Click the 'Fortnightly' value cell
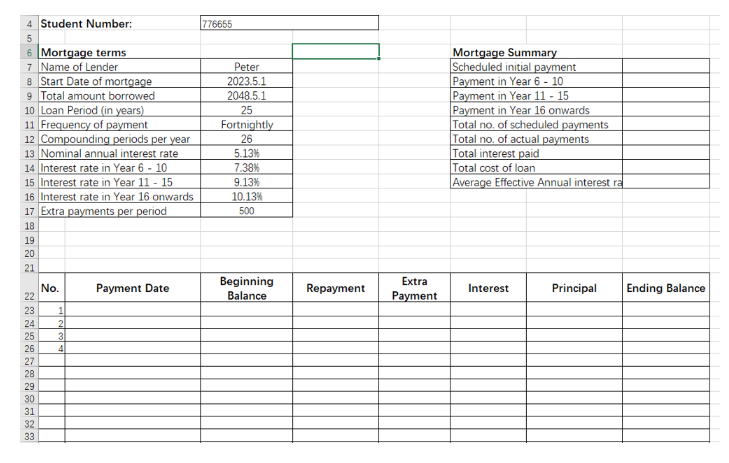 click(246, 124)
